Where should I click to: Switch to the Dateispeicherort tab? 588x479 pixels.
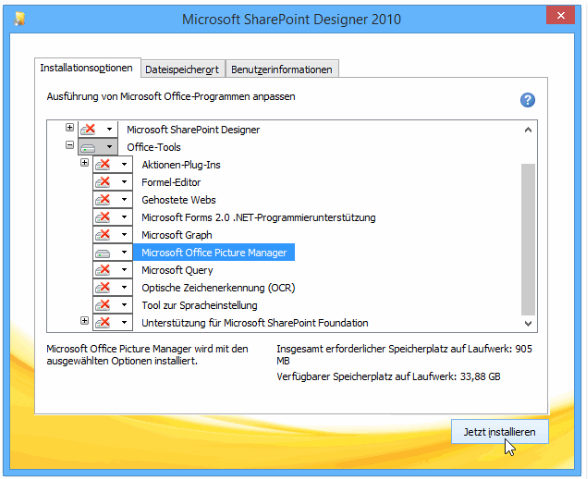pos(182,69)
